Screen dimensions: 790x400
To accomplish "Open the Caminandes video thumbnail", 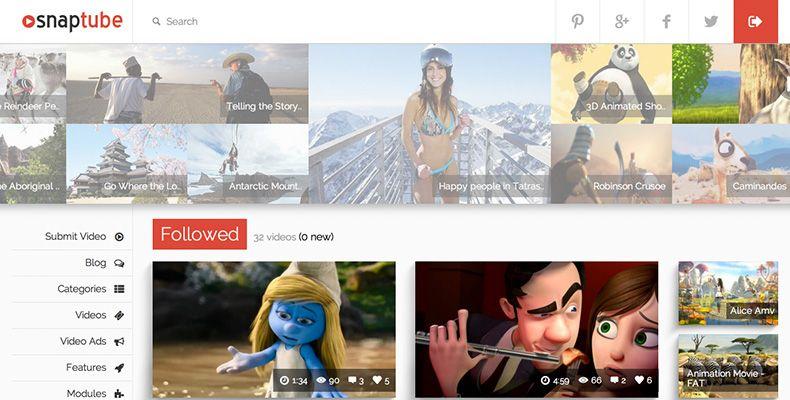I will [731, 164].
